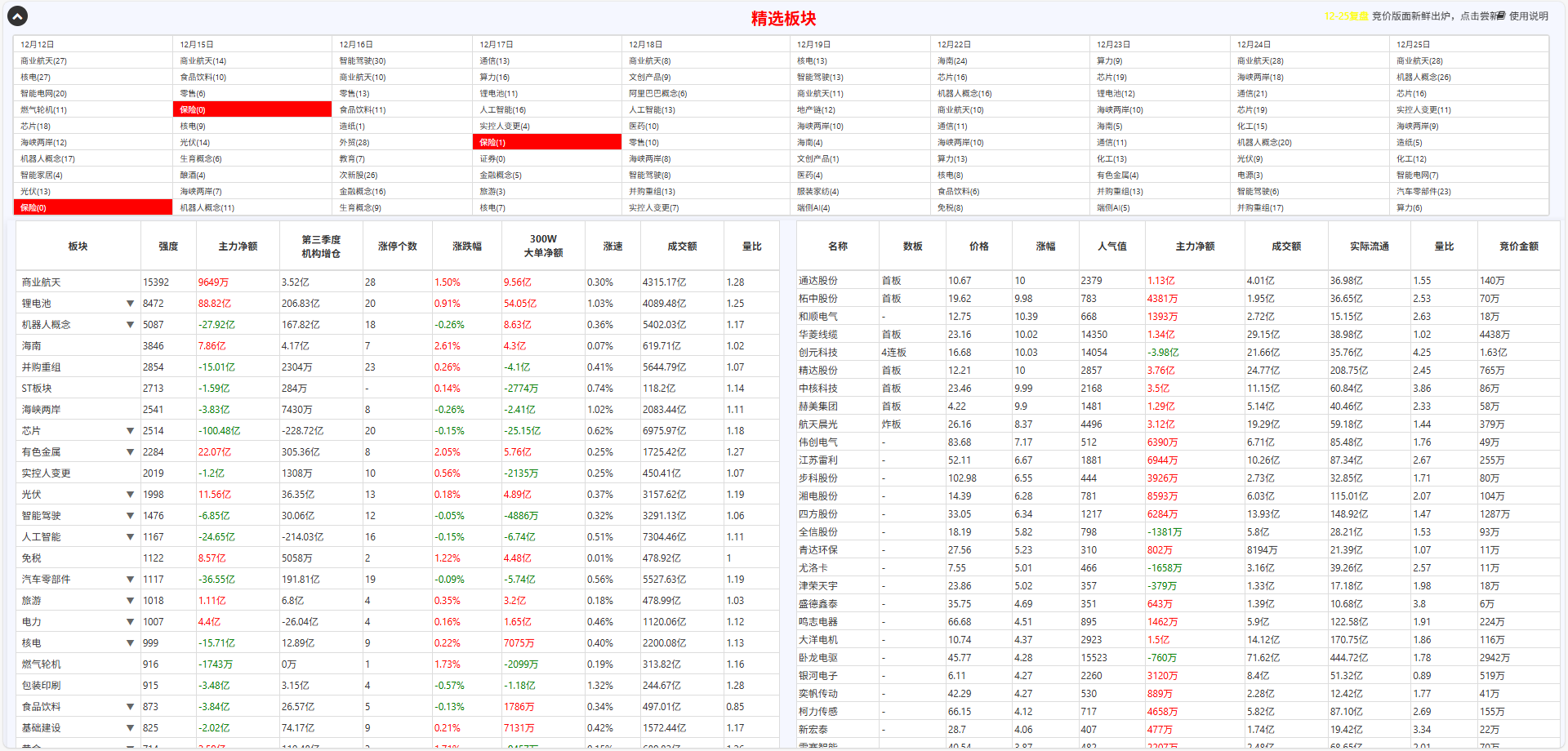The height and width of the screenshot is (751, 1568).
Task: Expand the 锂电池 sector dropdown arrow
Action: [x=130, y=304]
